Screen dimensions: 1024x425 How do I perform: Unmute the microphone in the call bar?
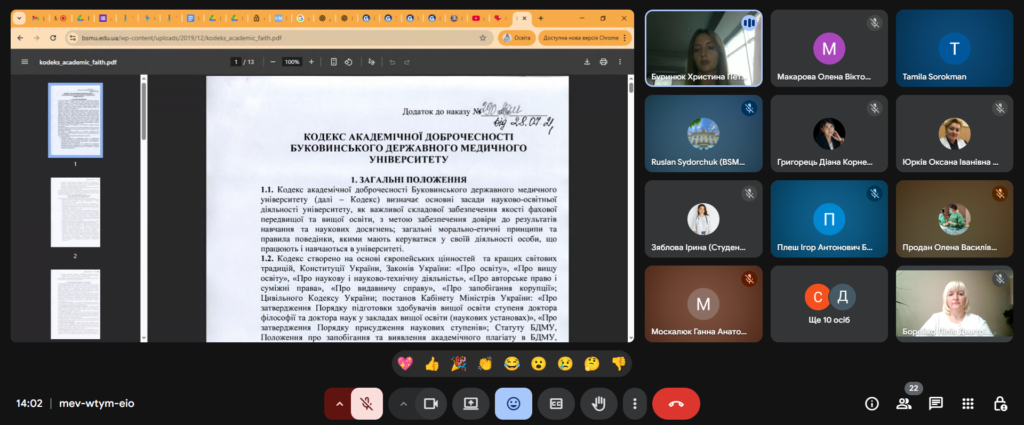click(367, 403)
